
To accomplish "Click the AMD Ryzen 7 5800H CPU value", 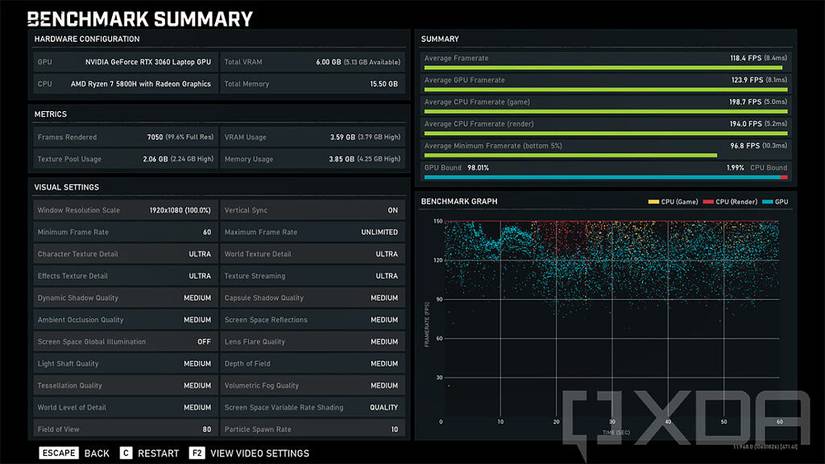I will 140,84.
